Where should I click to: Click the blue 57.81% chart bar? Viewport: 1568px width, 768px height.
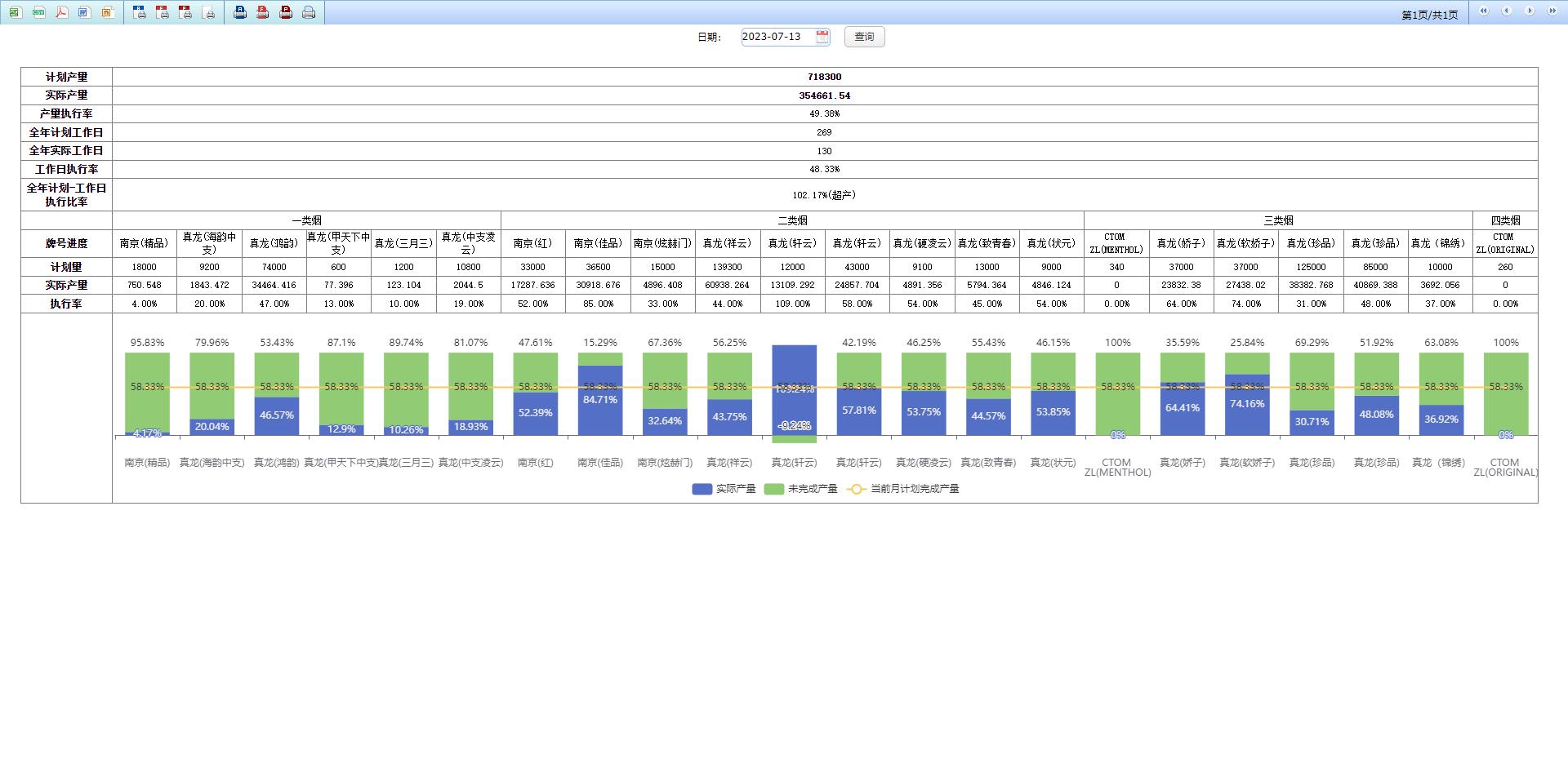[x=859, y=411]
